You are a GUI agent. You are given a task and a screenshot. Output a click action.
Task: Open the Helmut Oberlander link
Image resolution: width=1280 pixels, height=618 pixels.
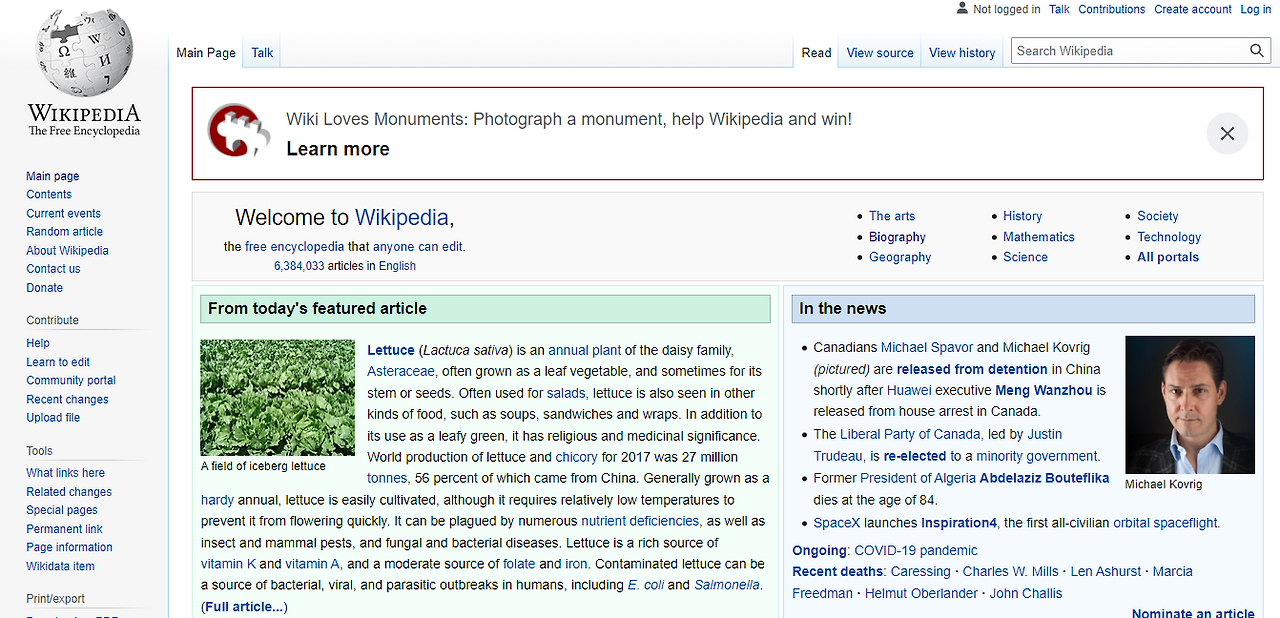(922, 593)
